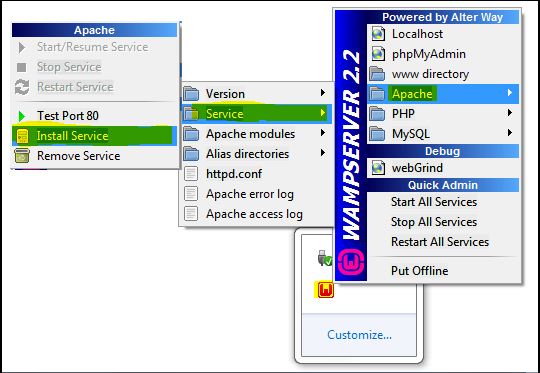Expand the Apache modules submenu arrow
This screenshot has width=540, height=373.
[x=323, y=133]
